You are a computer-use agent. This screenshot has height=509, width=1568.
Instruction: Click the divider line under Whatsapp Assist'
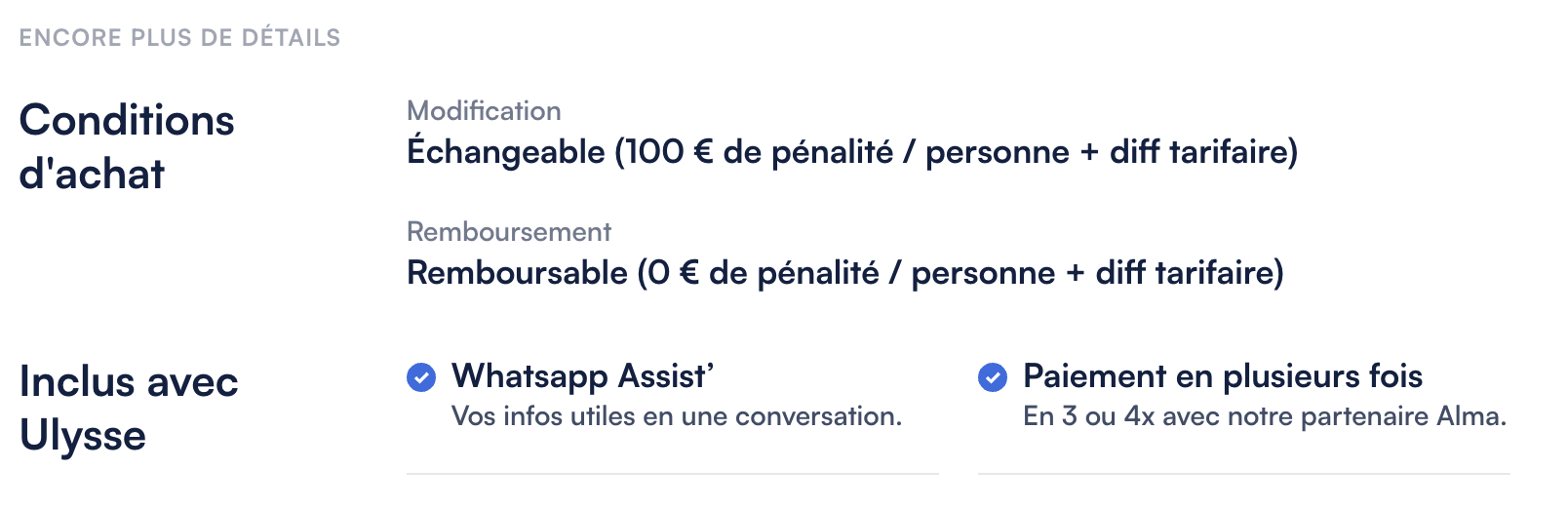673,474
